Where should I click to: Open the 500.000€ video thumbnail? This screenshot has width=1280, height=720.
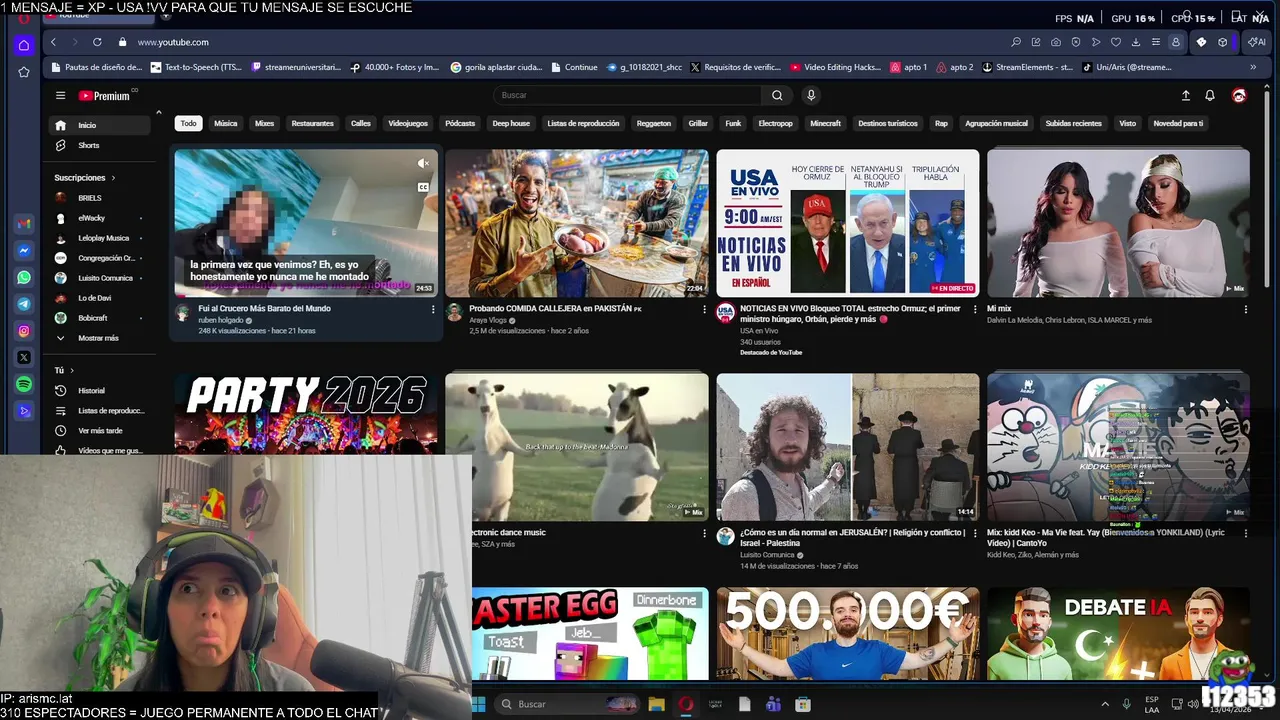[x=848, y=633]
